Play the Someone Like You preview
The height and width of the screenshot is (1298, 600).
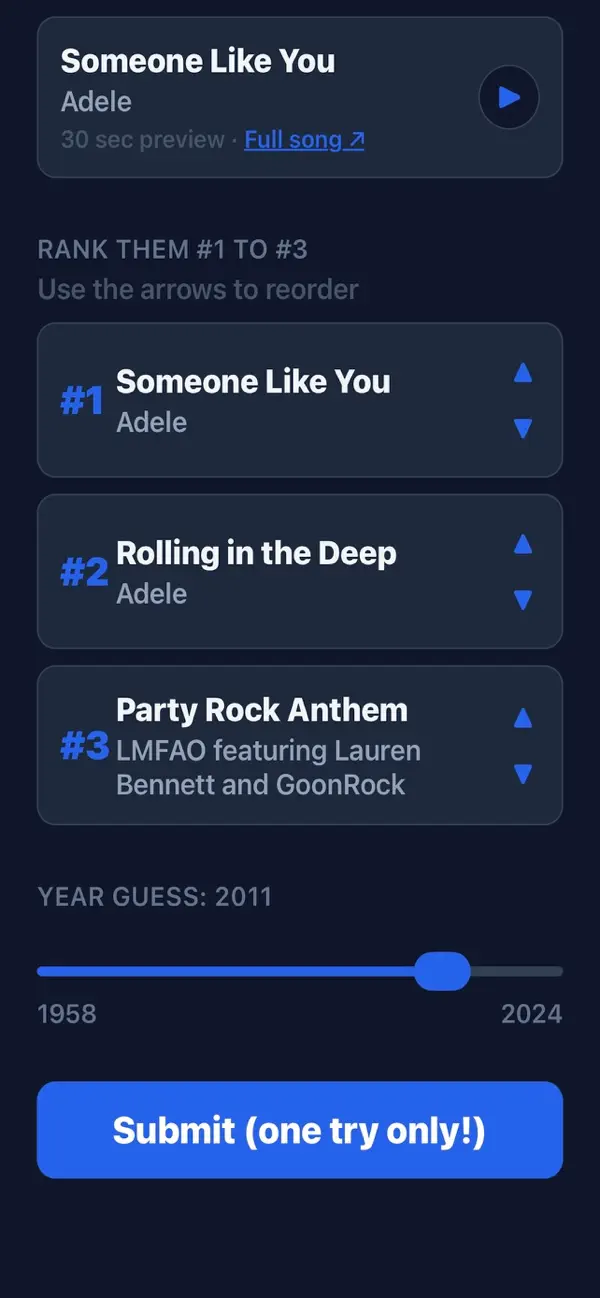tap(509, 98)
